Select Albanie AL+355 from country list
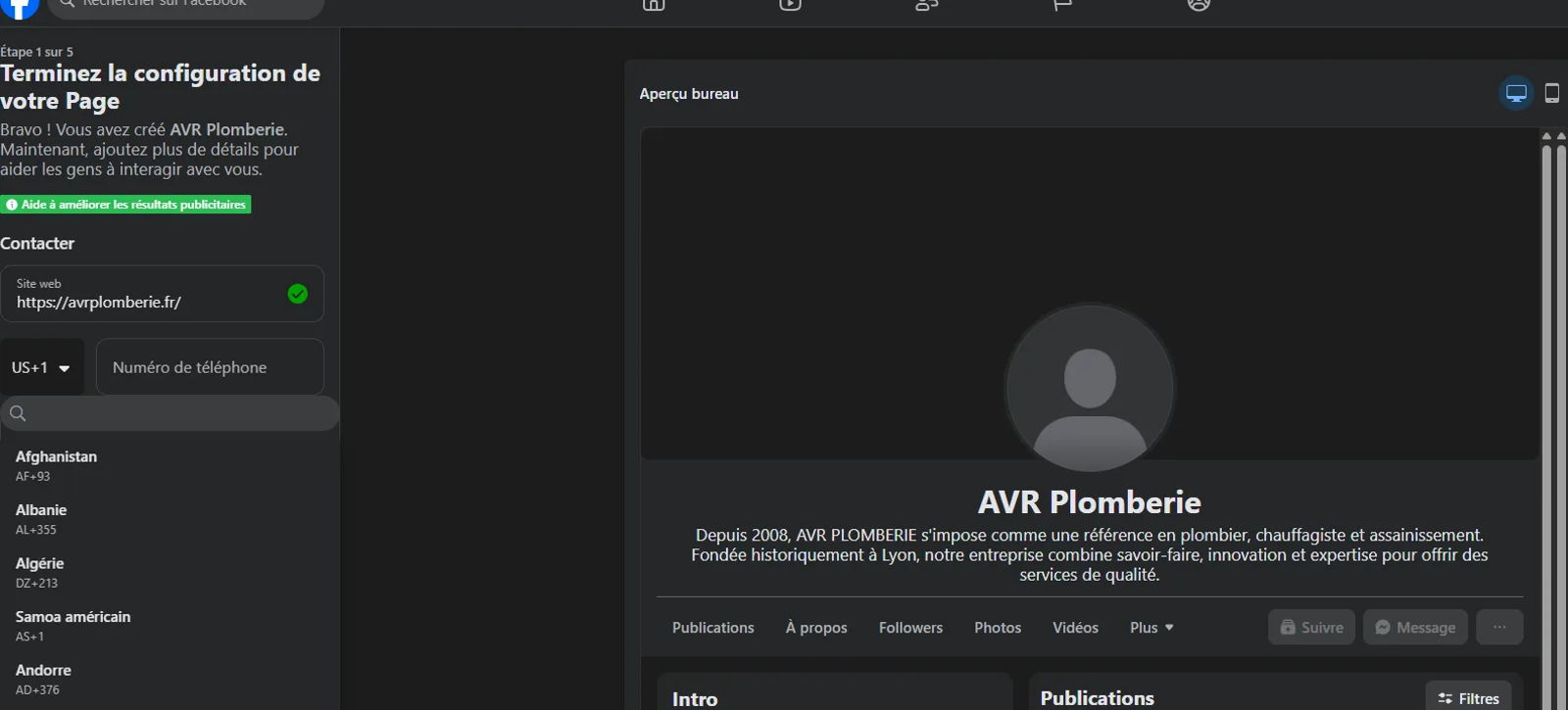Viewport: 1568px width, 710px height. coord(170,519)
